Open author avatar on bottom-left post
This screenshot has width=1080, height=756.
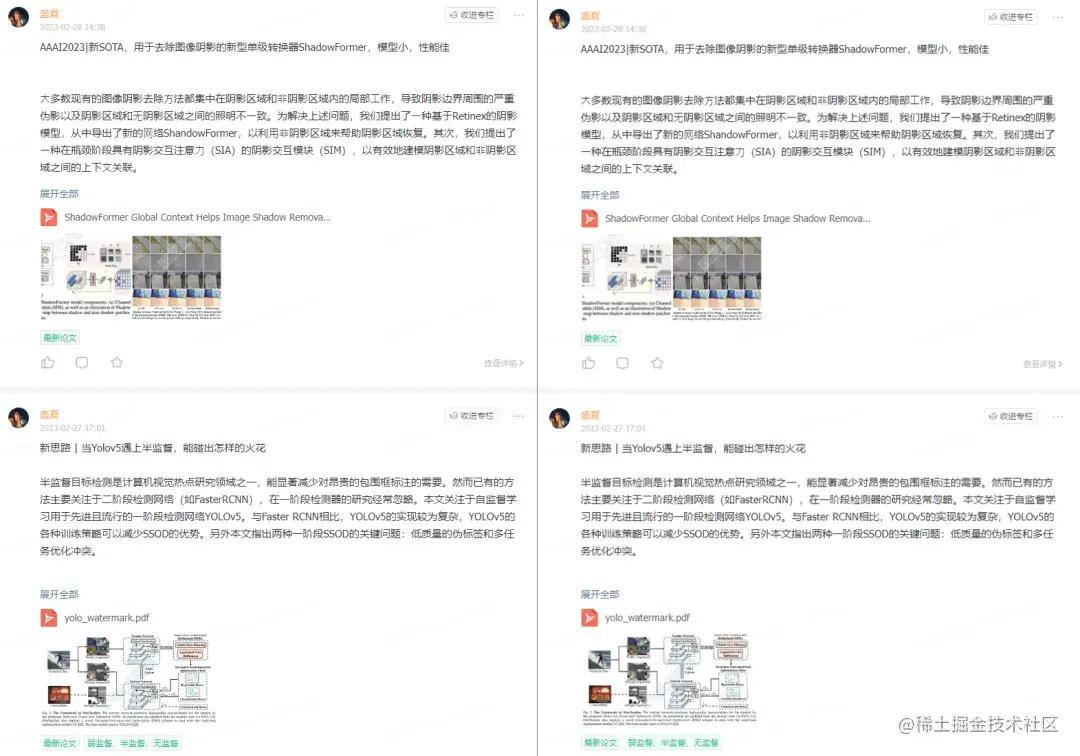point(19,418)
